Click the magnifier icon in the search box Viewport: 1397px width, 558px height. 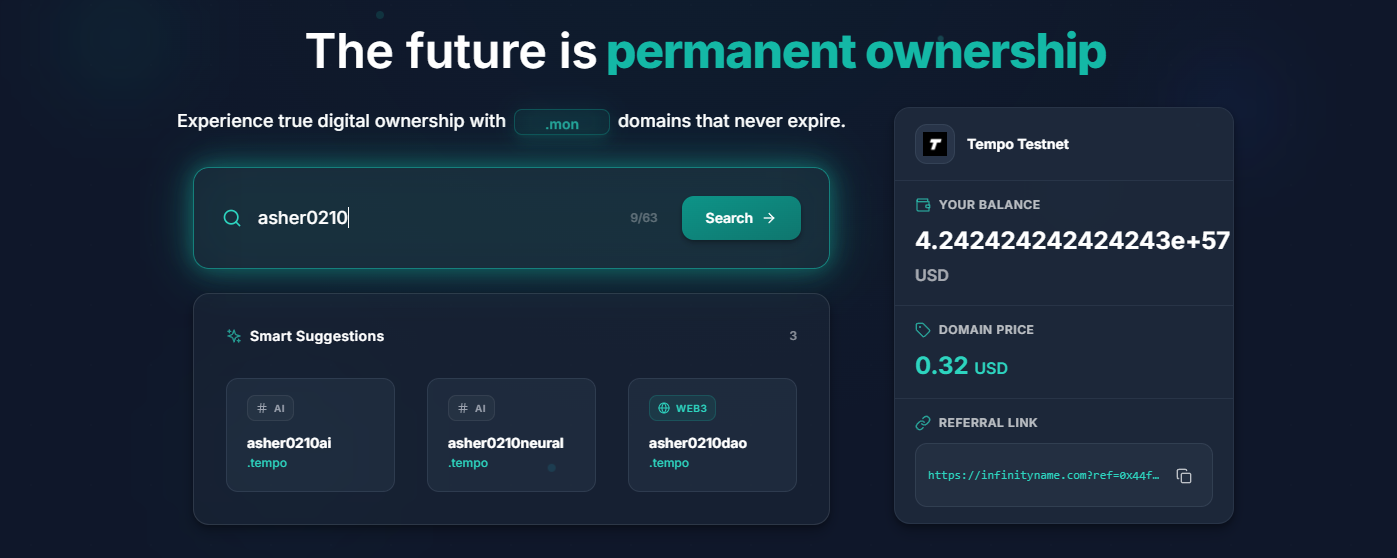[x=232, y=218]
